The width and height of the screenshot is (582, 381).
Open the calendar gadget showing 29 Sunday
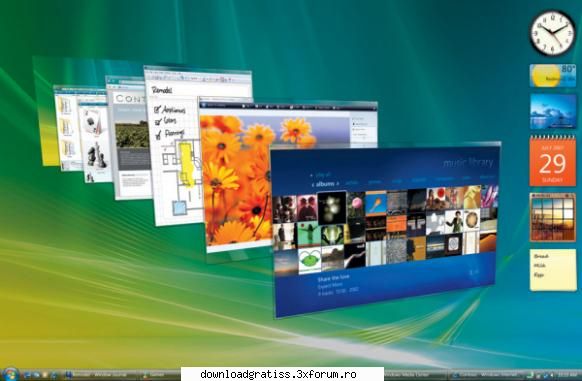(x=553, y=161)
